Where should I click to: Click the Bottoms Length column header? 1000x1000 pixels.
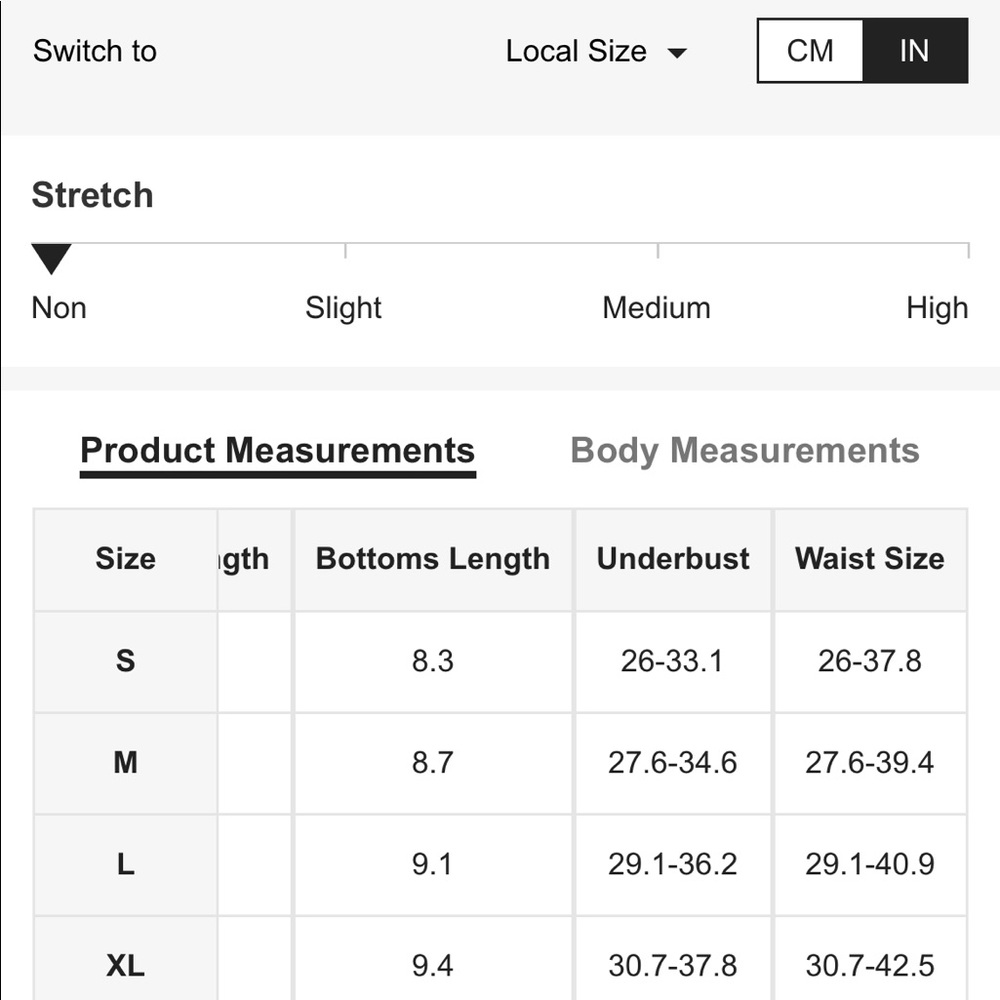point(433,559)
